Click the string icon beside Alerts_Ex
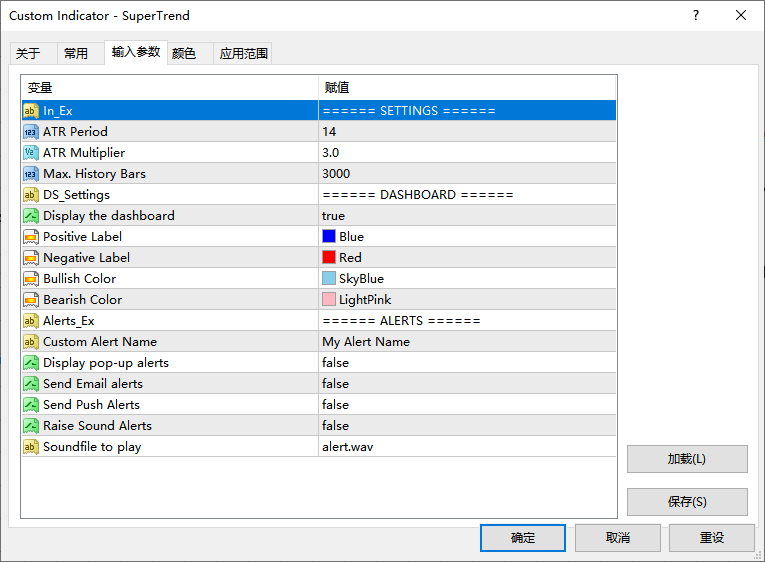 pyautogui.click(x=31, y=321)
